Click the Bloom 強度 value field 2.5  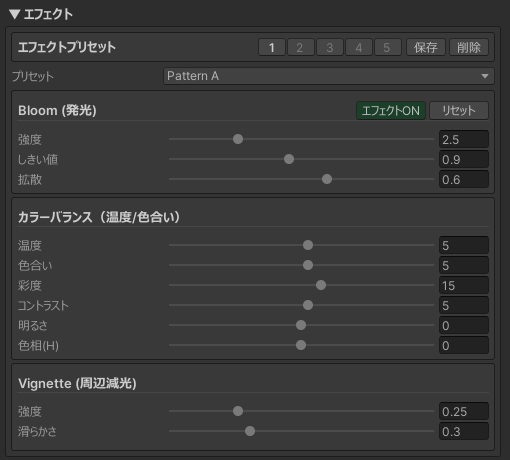pyautogui.click(x=464, y=139)
